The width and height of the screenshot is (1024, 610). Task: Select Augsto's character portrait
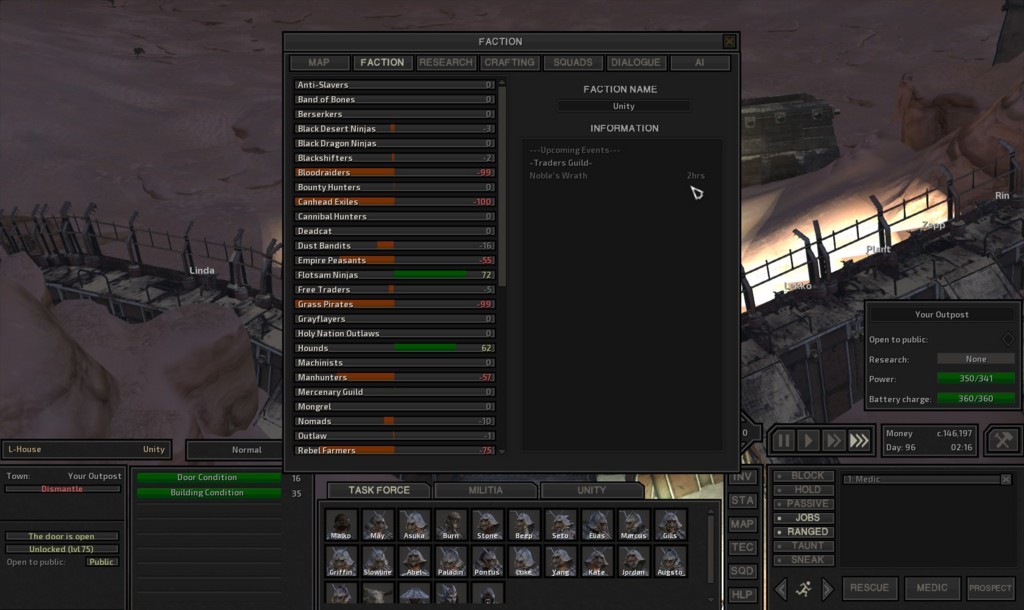click(670, 562)
